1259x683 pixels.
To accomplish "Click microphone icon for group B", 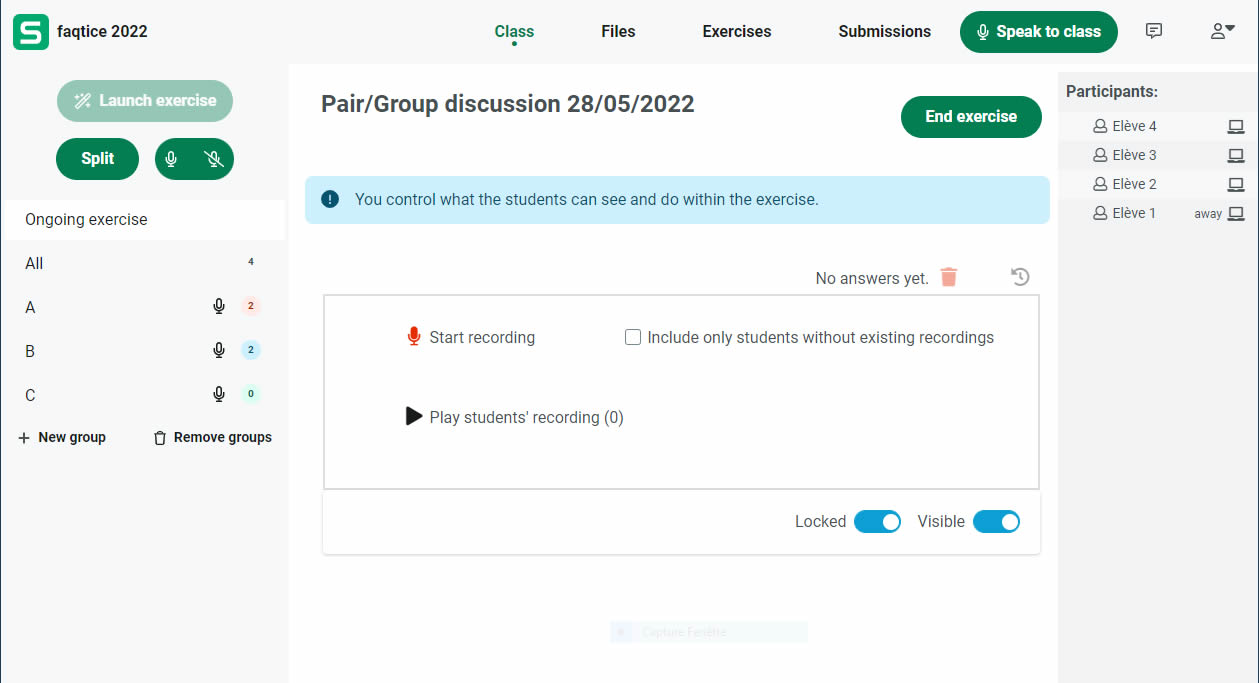I will coord(219,351).
